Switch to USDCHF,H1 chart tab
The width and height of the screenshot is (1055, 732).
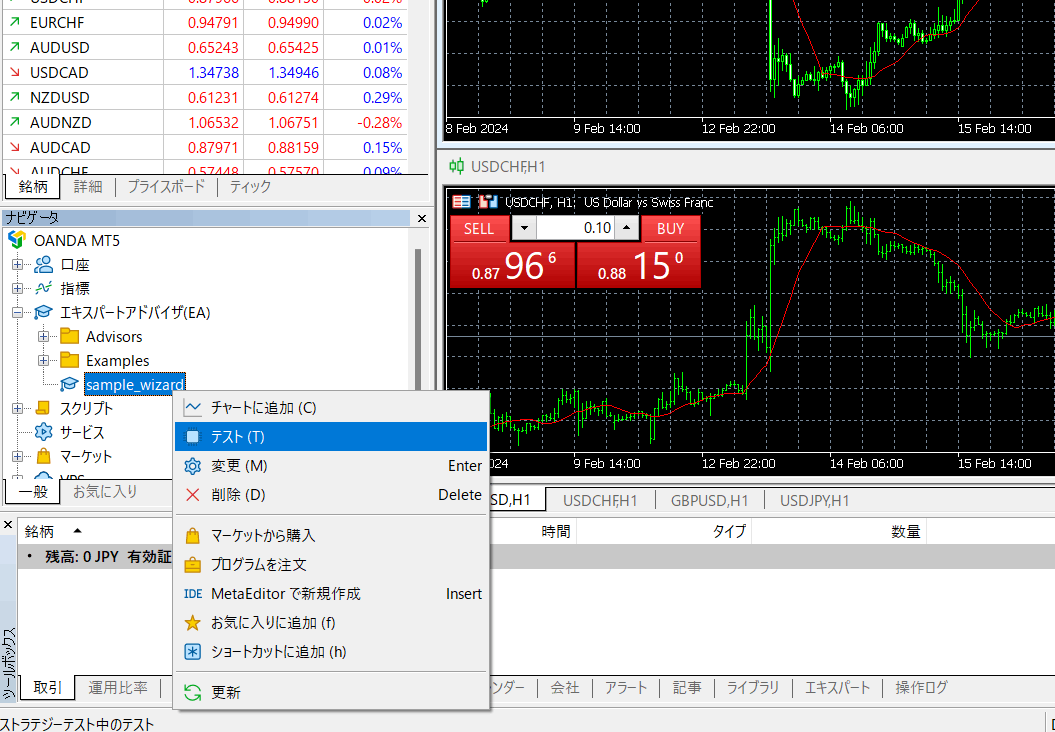tap(599, 501)
